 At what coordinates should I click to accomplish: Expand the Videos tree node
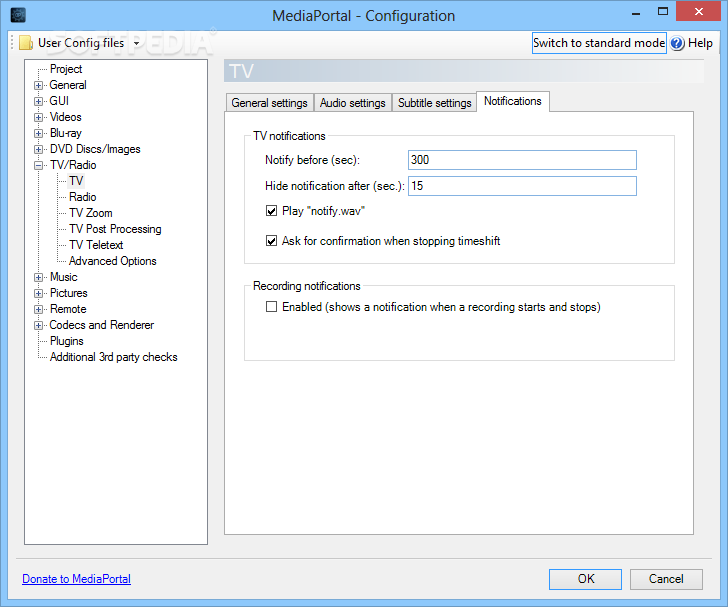point(39,117)
